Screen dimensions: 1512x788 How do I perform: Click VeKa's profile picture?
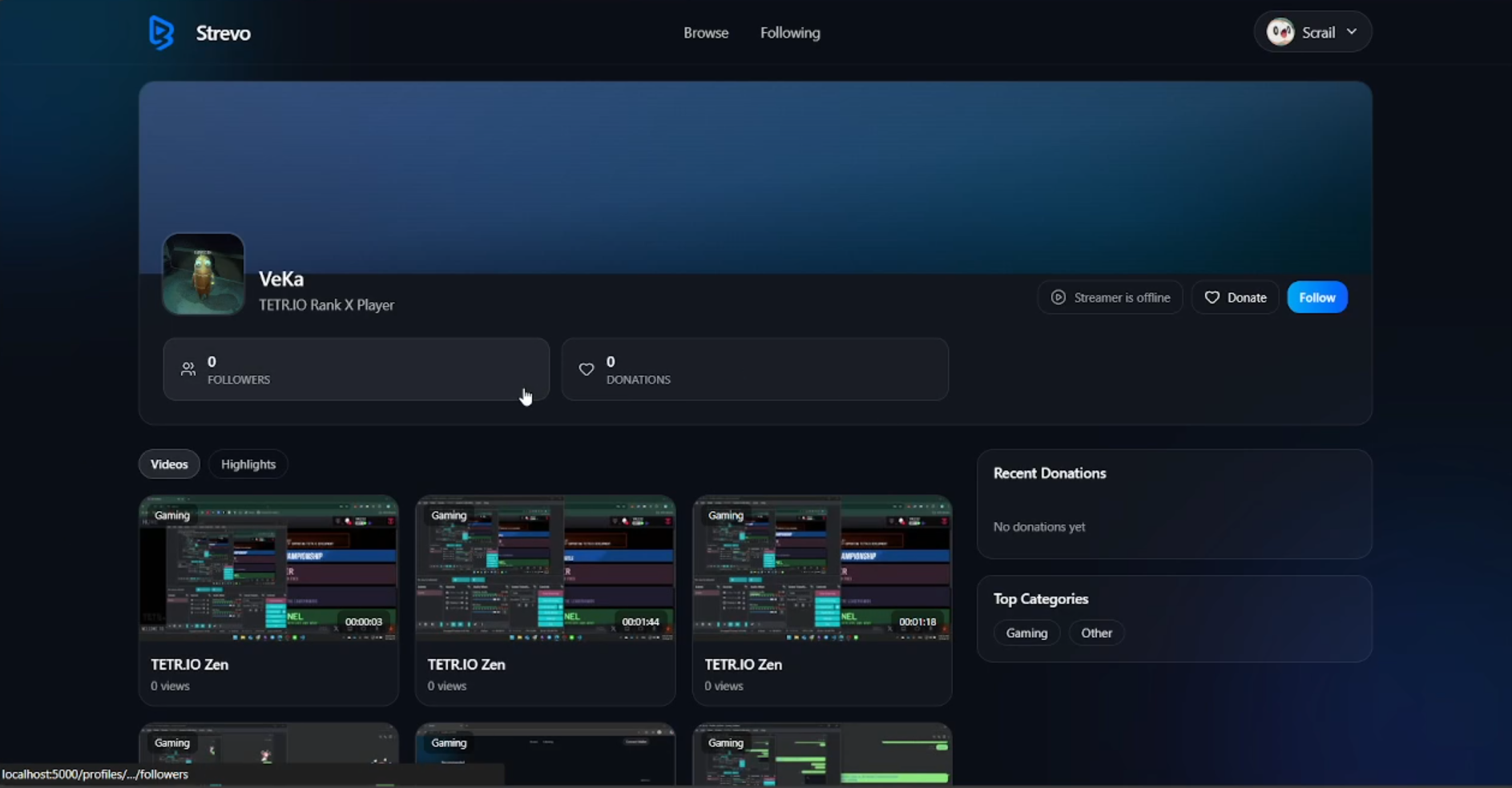coord(204,274)
